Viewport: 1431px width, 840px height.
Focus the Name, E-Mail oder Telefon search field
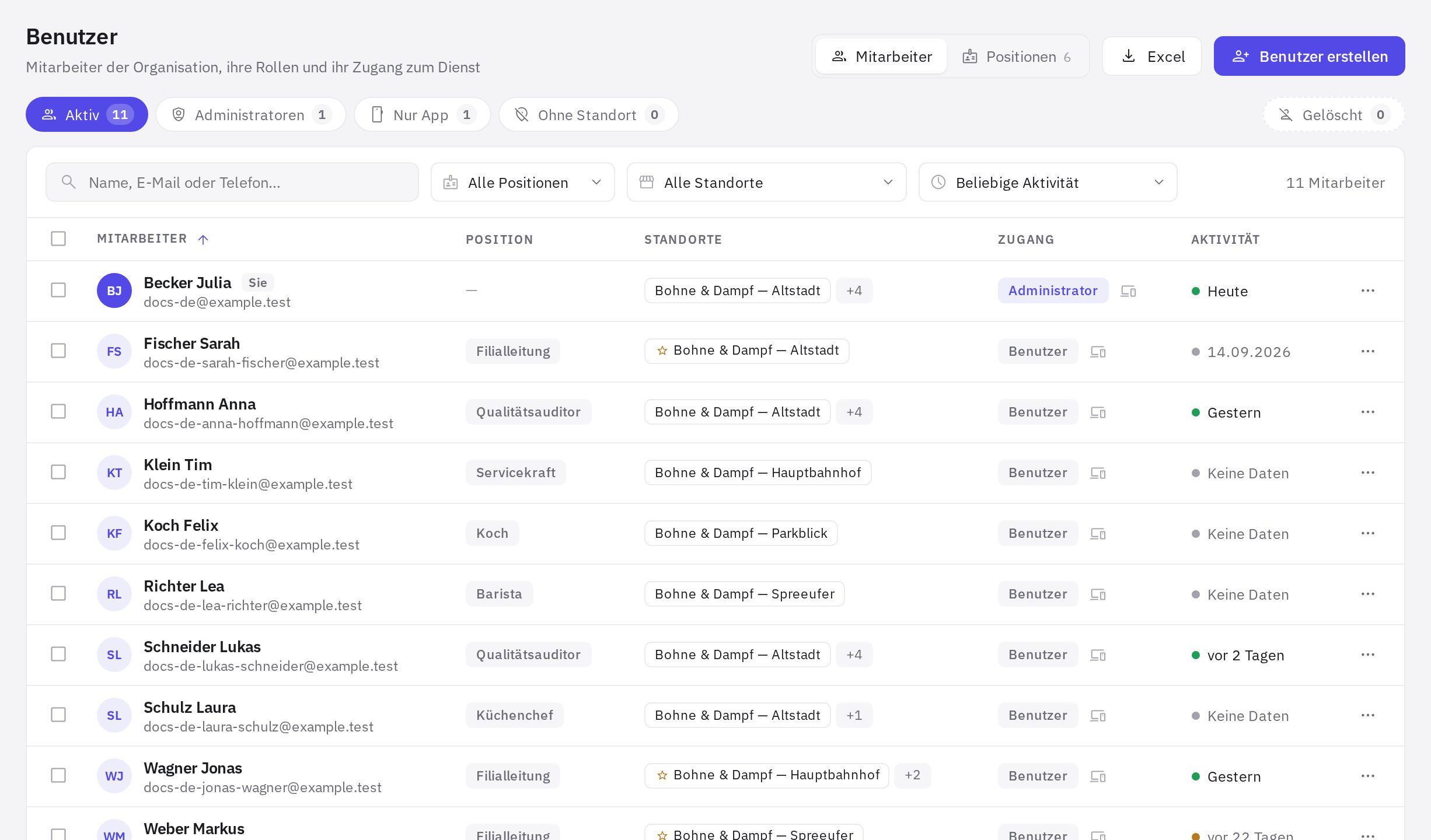pyautogui.click(x=232, y=183)
